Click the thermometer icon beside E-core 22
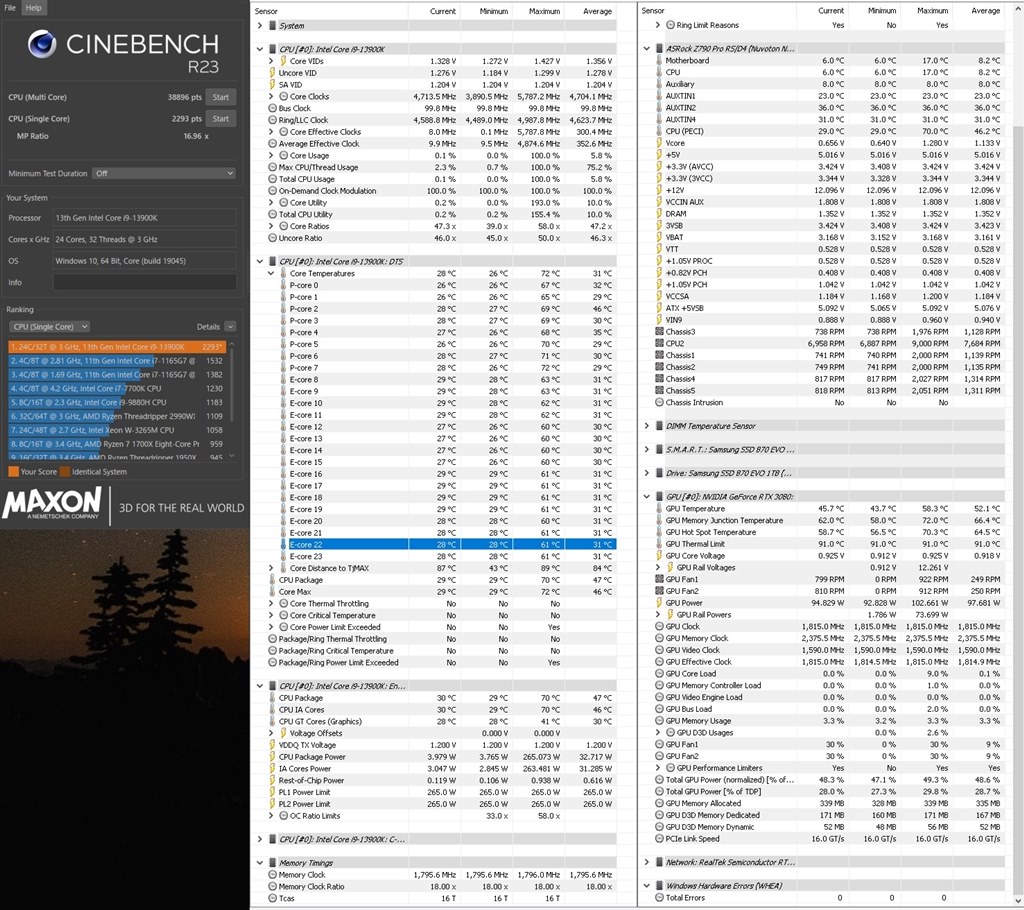 [283, 545]
